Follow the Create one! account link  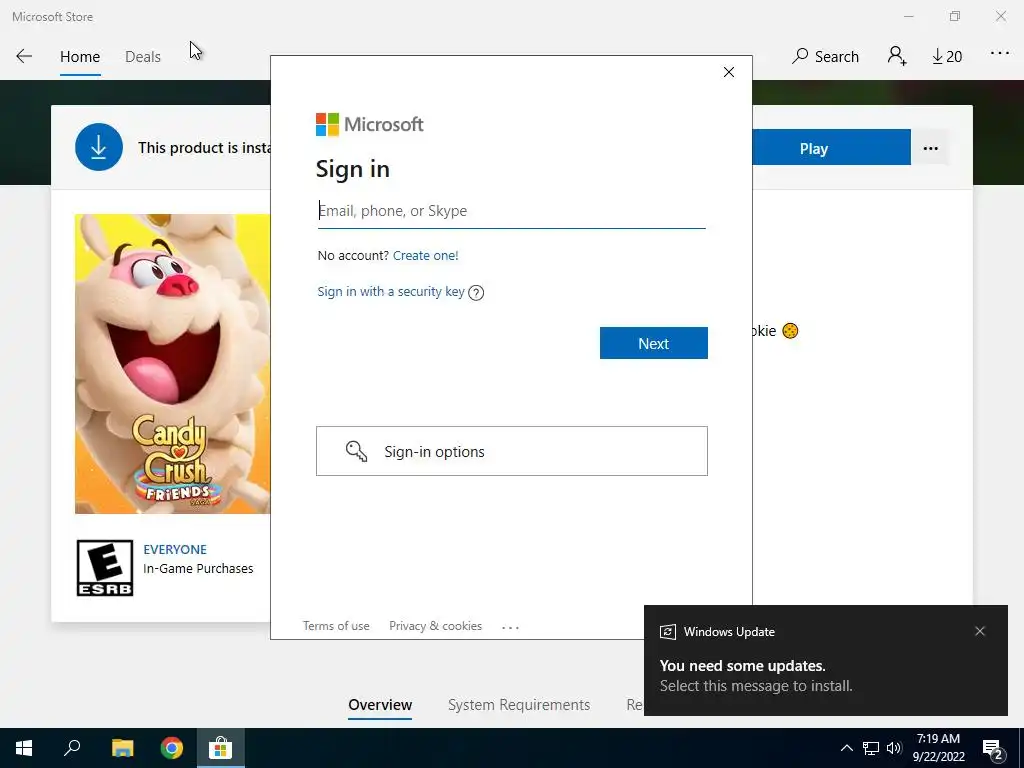point(426,255)
